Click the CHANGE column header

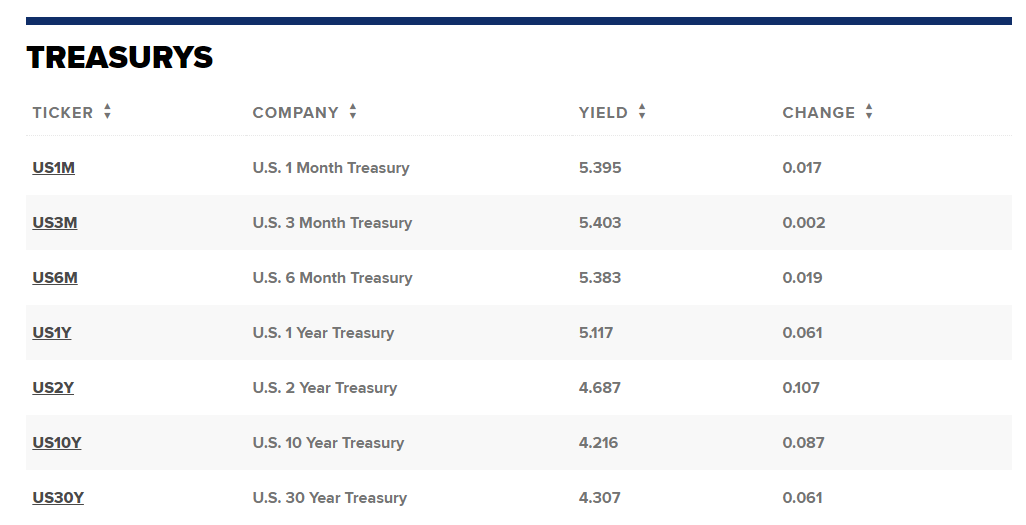[x=818, y=113]
